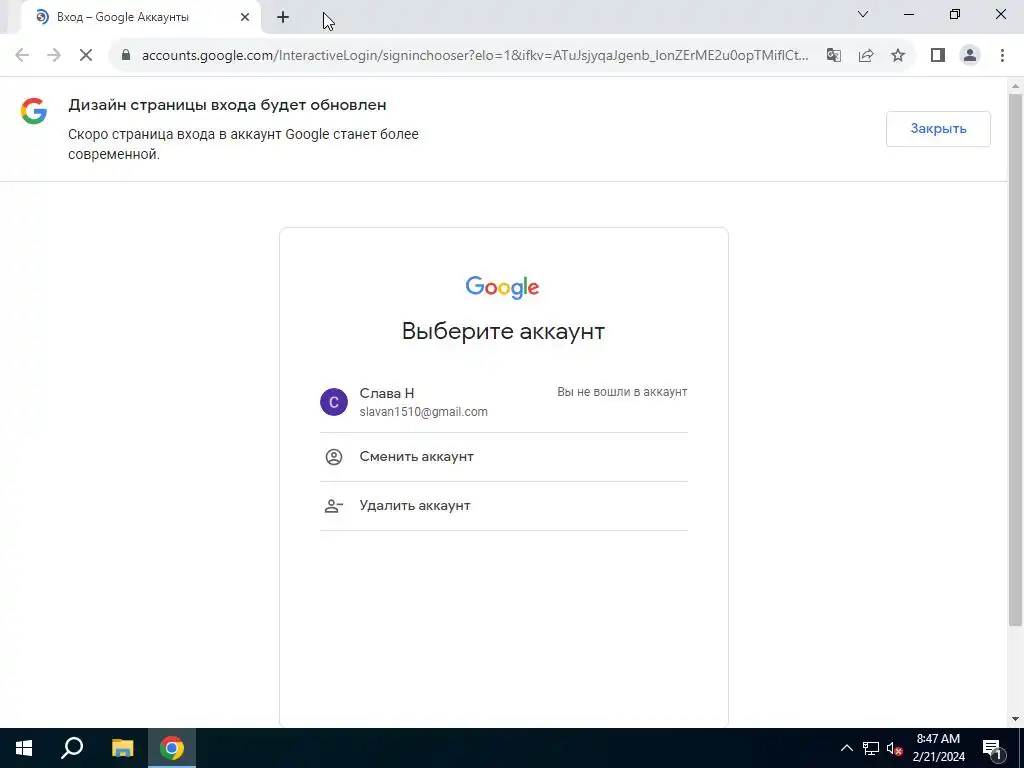Click the Удалить аккаунт remove-person icon
The width and height of the screenshot is (1024, 768).
[334, 506]
